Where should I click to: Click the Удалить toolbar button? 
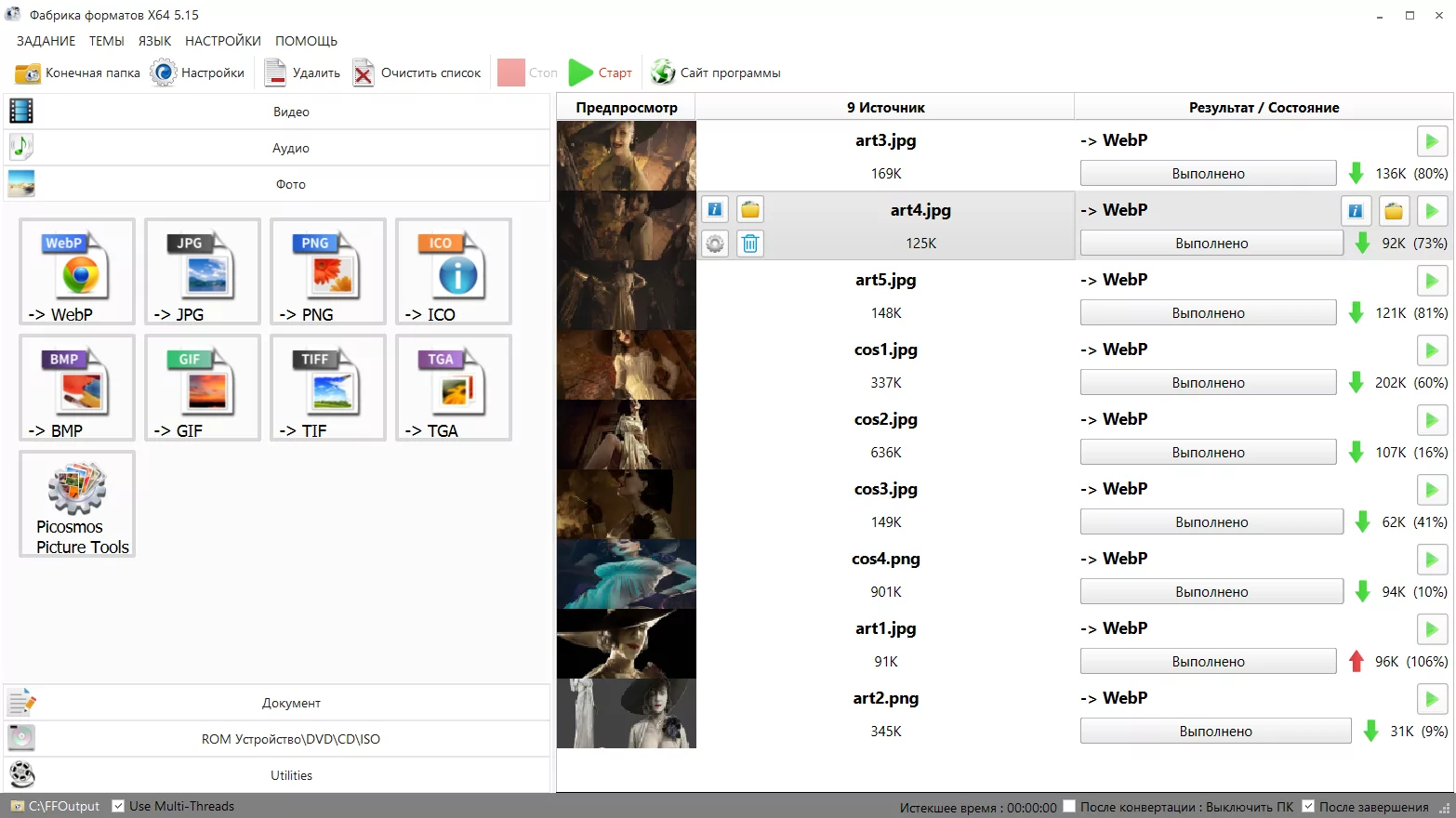(x=302, y=73)
